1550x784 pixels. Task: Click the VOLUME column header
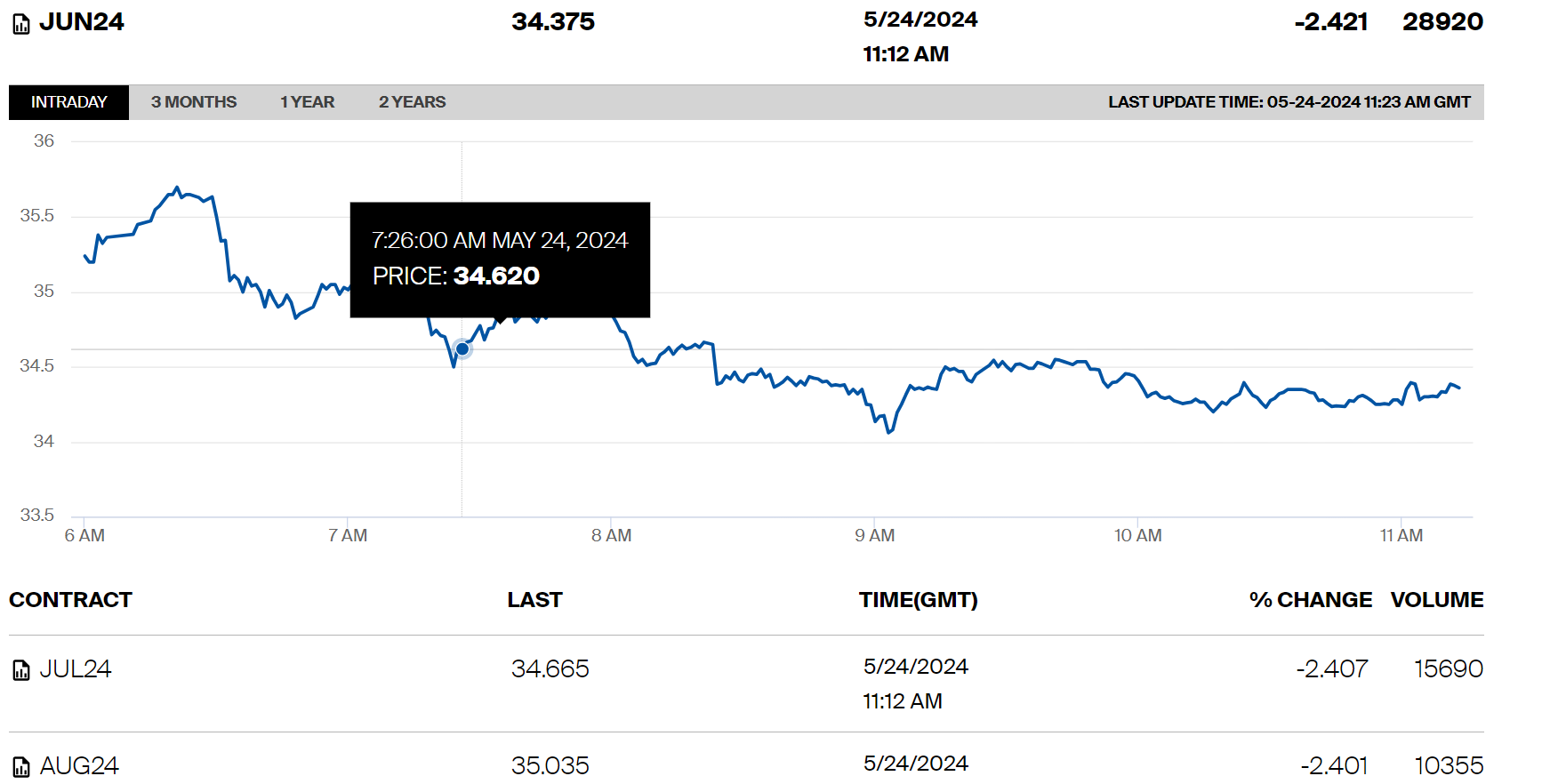[1436, 600]
